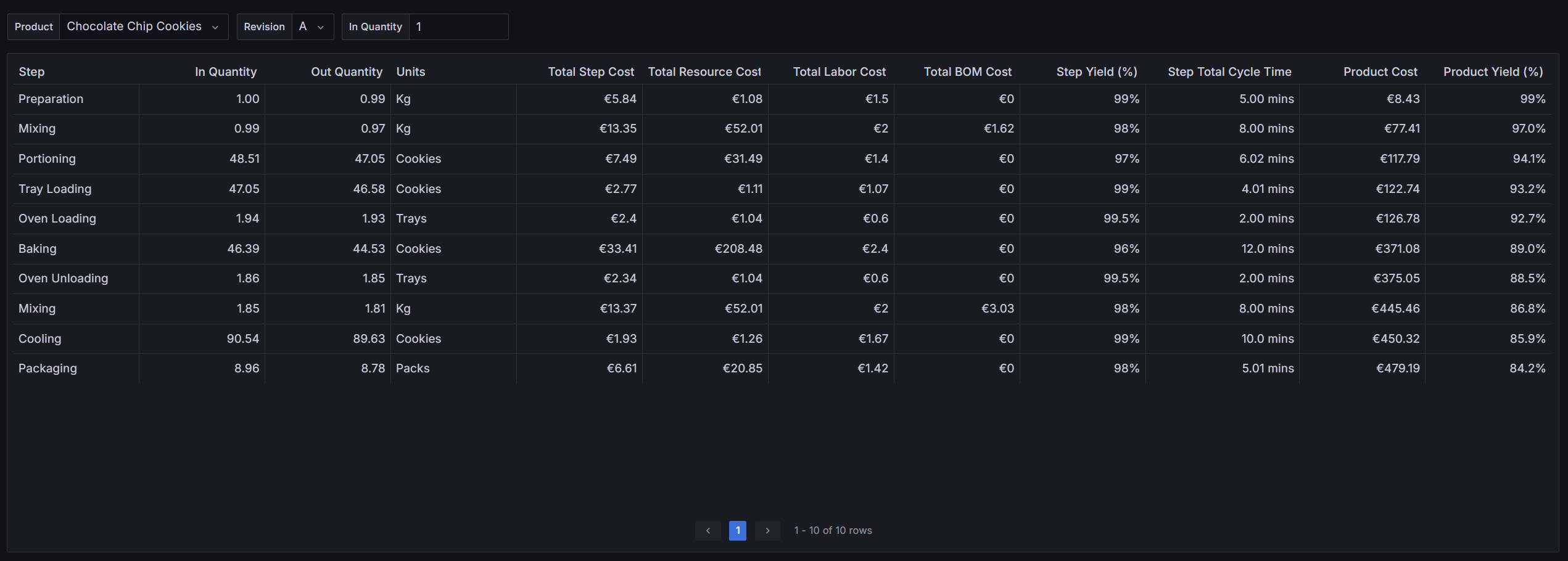Sort by the Product Cost header

tap(1380, 72)
